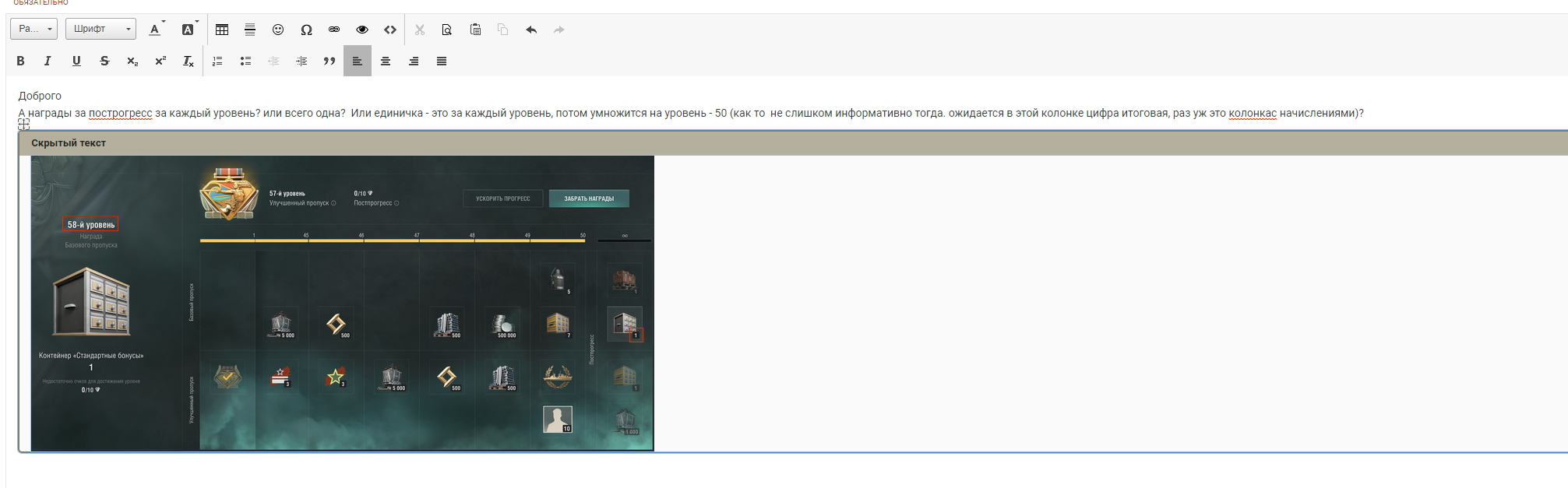Align text to the left
Viewport: 1568px width, 488px height.
(358, 61)
